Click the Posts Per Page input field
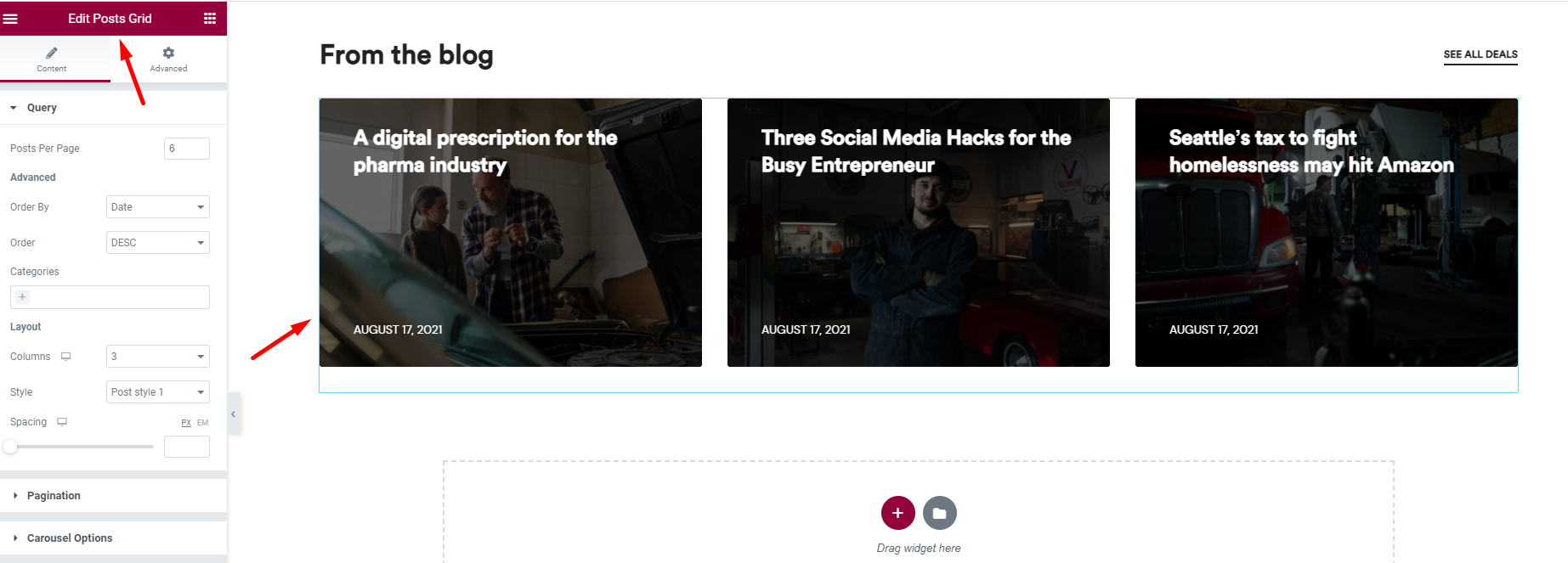This screenshot has height=563, width=1568. click(x=187, y=149)
